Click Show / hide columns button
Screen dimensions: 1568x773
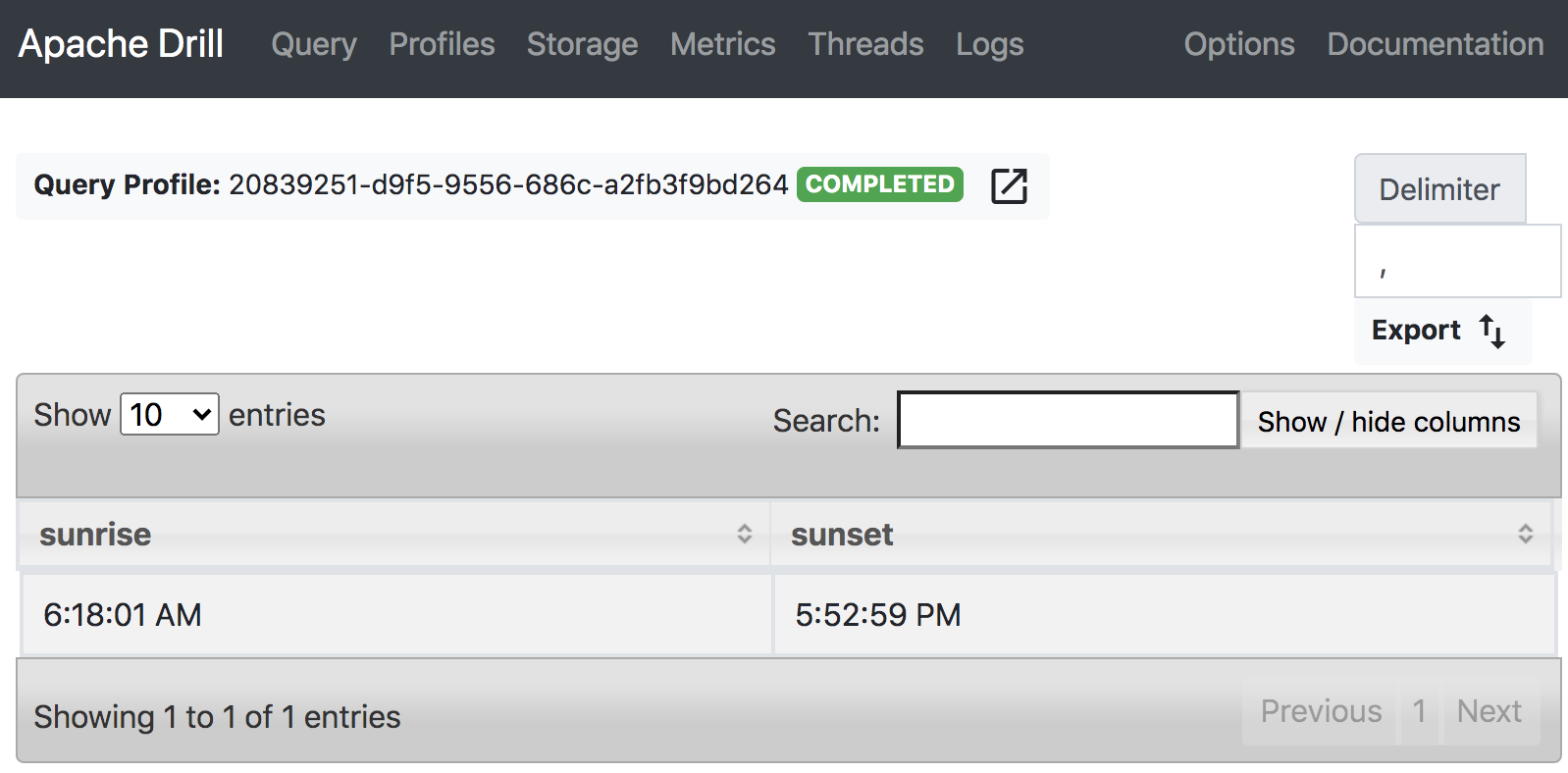(1388, 421)
